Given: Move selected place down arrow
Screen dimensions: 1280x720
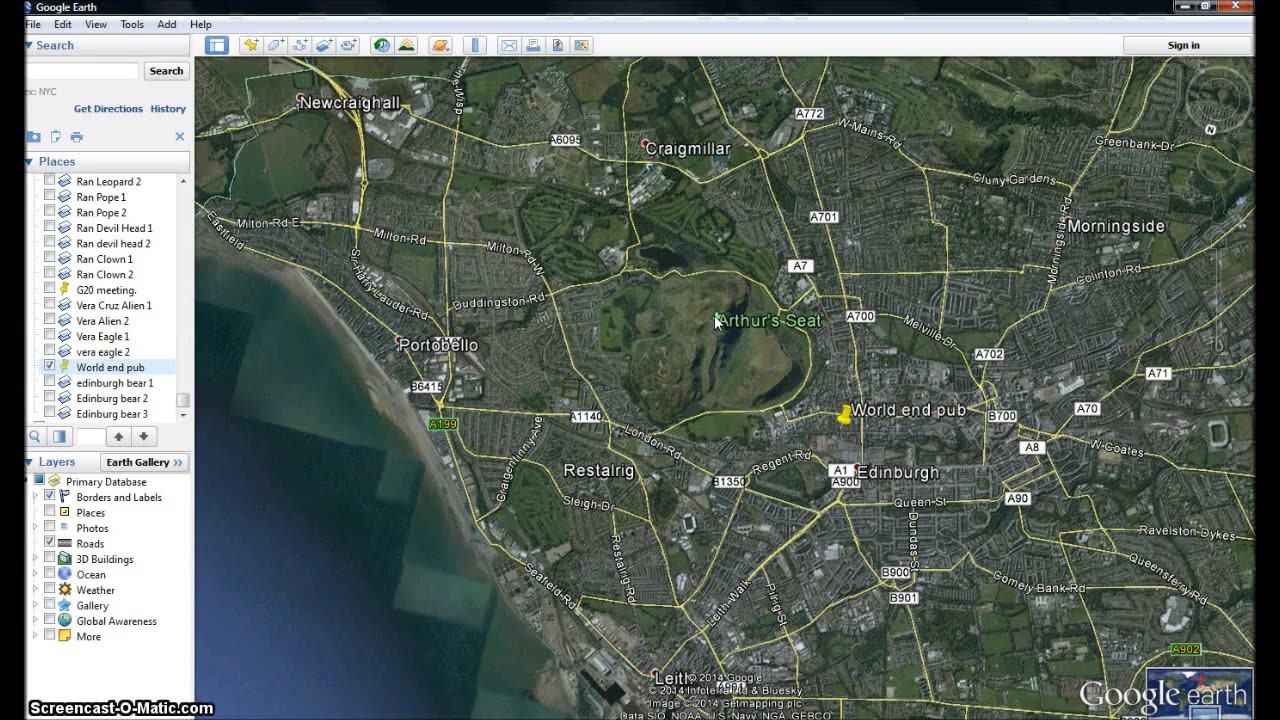Looking at the screenshot, I should (x=143, y=436).
